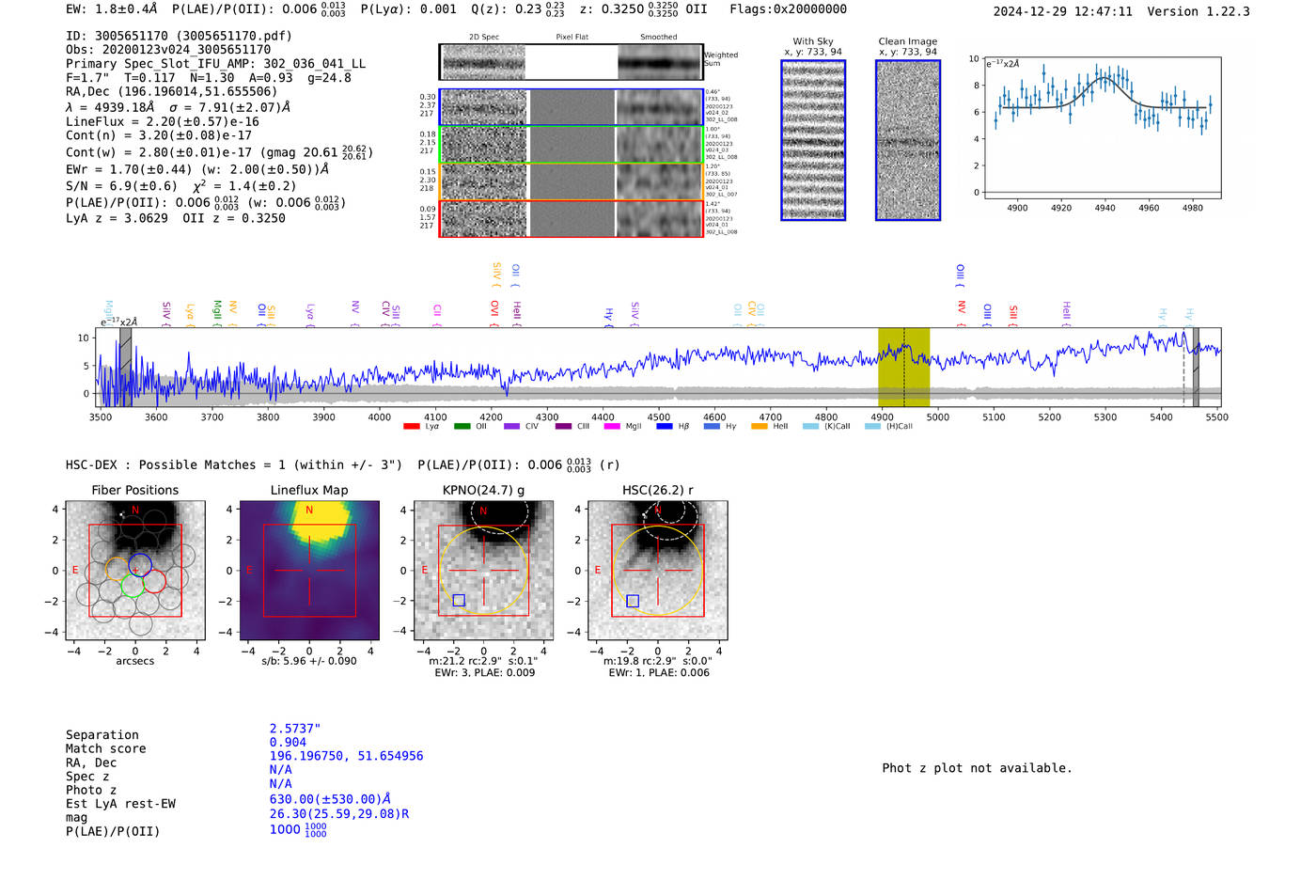
Task: Click the blue square marker in KPNO image
Action: pos(459,600)
